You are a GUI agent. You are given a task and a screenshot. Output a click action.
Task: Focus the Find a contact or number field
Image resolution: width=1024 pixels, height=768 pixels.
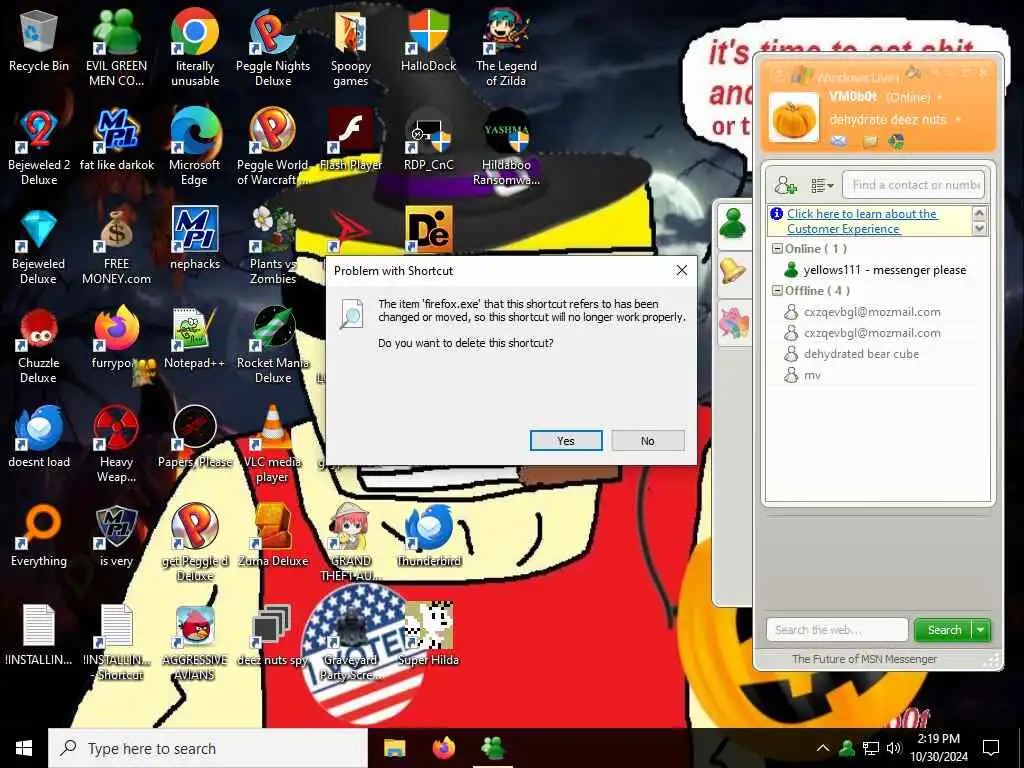point(913,185)
